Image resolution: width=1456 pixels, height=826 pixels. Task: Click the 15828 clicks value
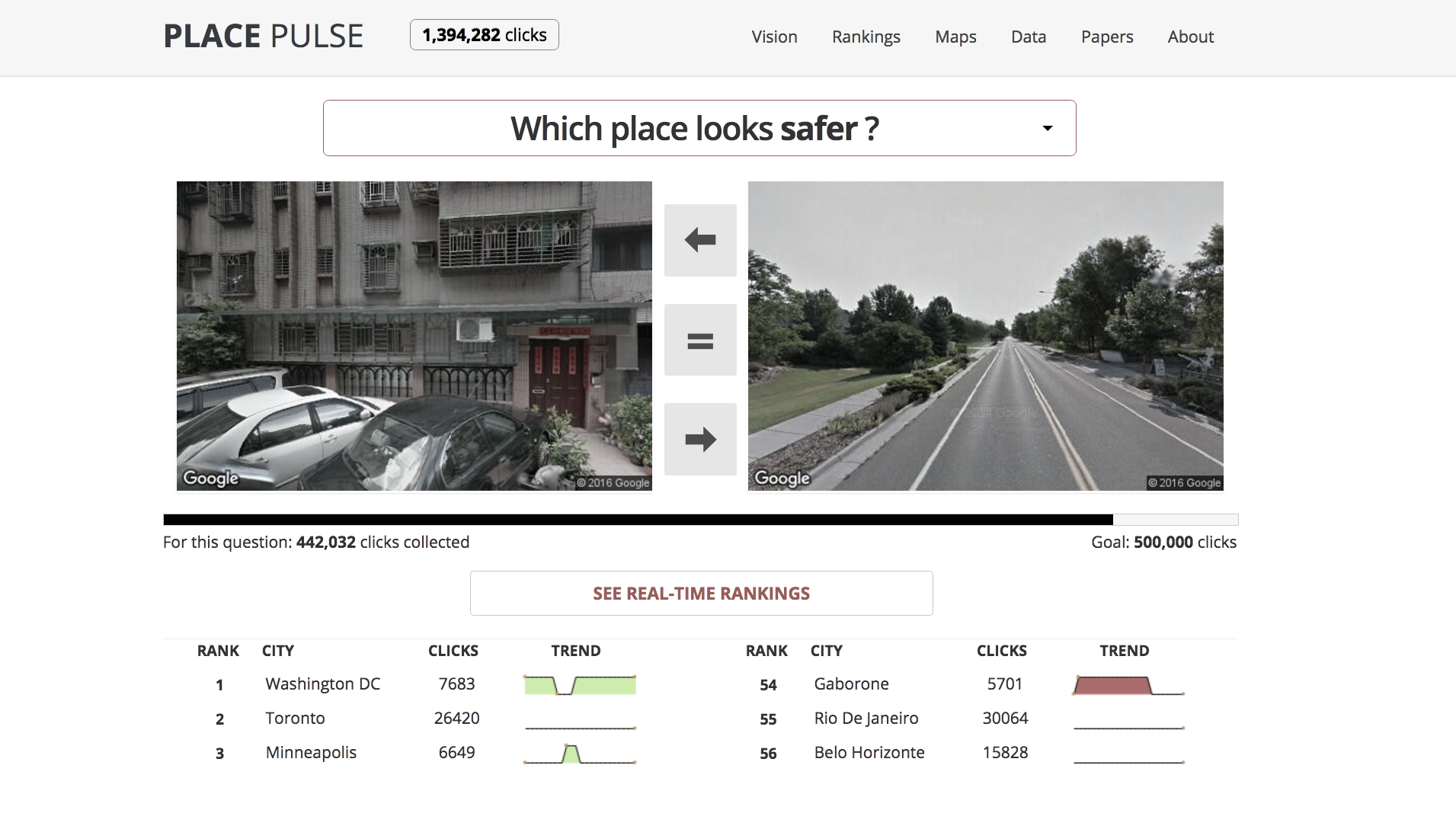pos(1005,752)
